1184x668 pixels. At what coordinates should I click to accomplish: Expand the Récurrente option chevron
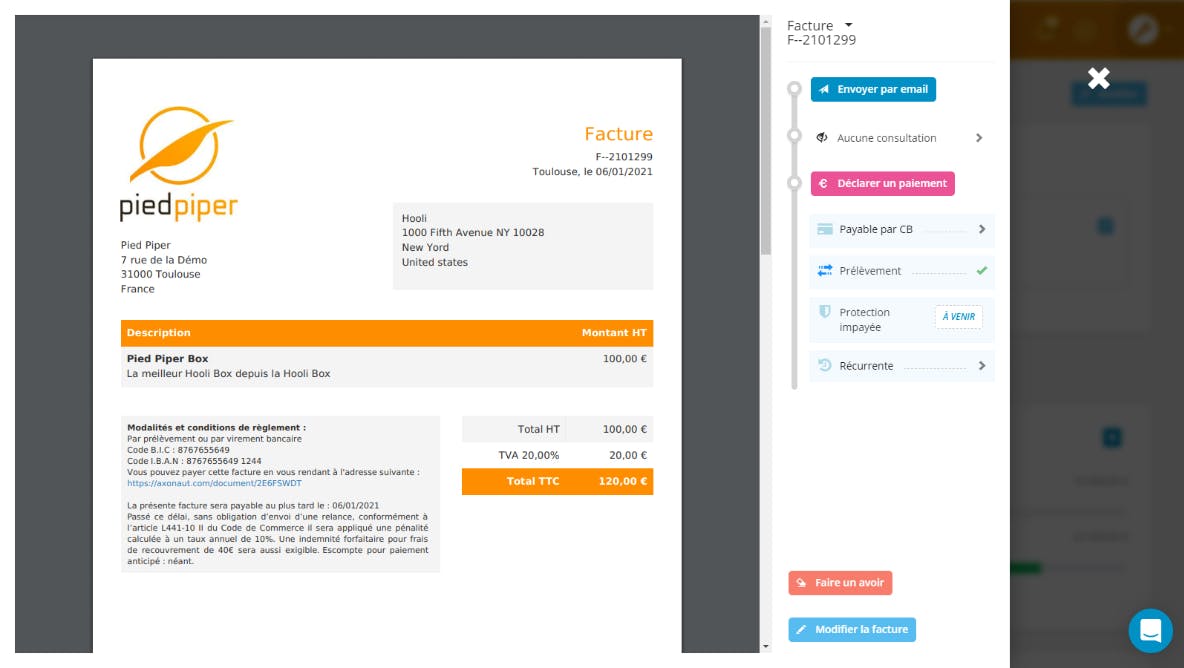click(x=981, y=366)
